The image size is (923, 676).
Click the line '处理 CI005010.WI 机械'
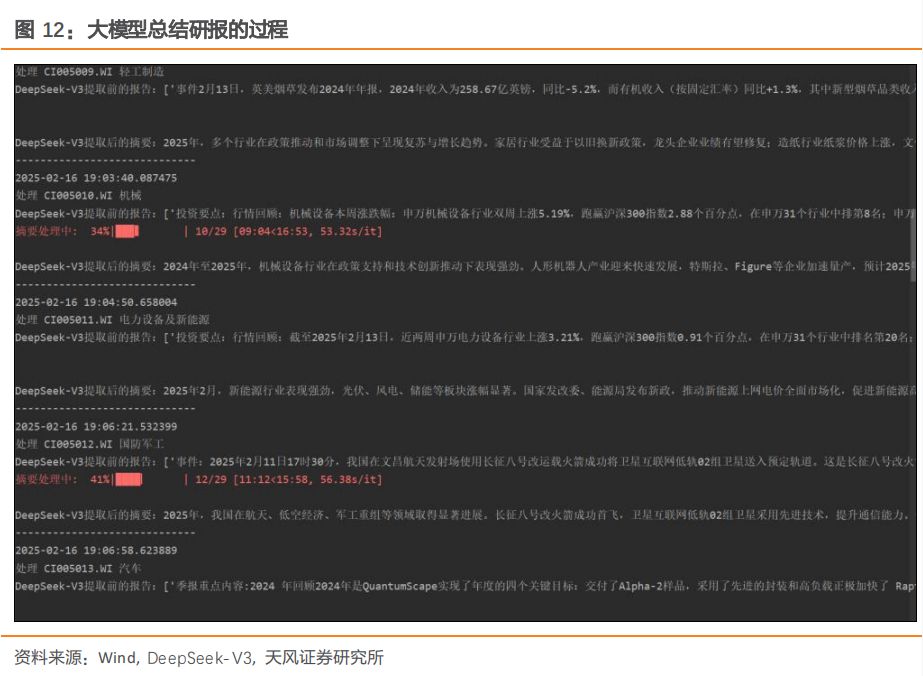(x=78, y=195)
